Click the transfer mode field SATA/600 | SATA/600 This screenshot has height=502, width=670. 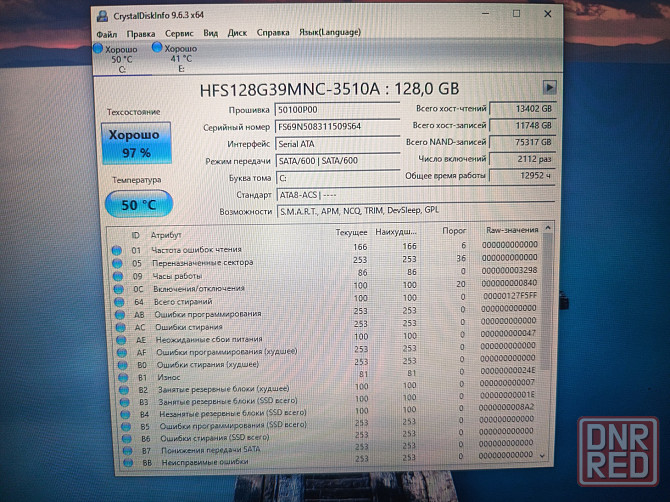point(338,161)
